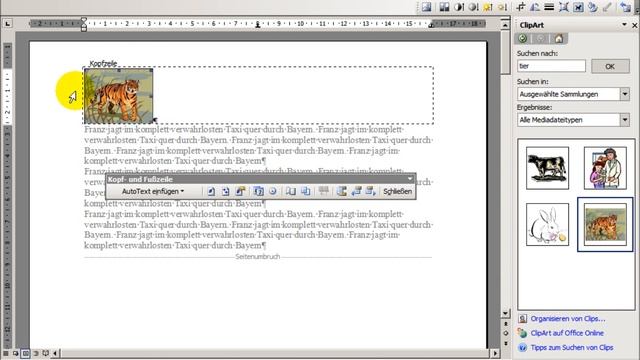Screen dimensions: 640x360
Task: Open Suchen in dropdown arrow
Action: tap(625, 94)
